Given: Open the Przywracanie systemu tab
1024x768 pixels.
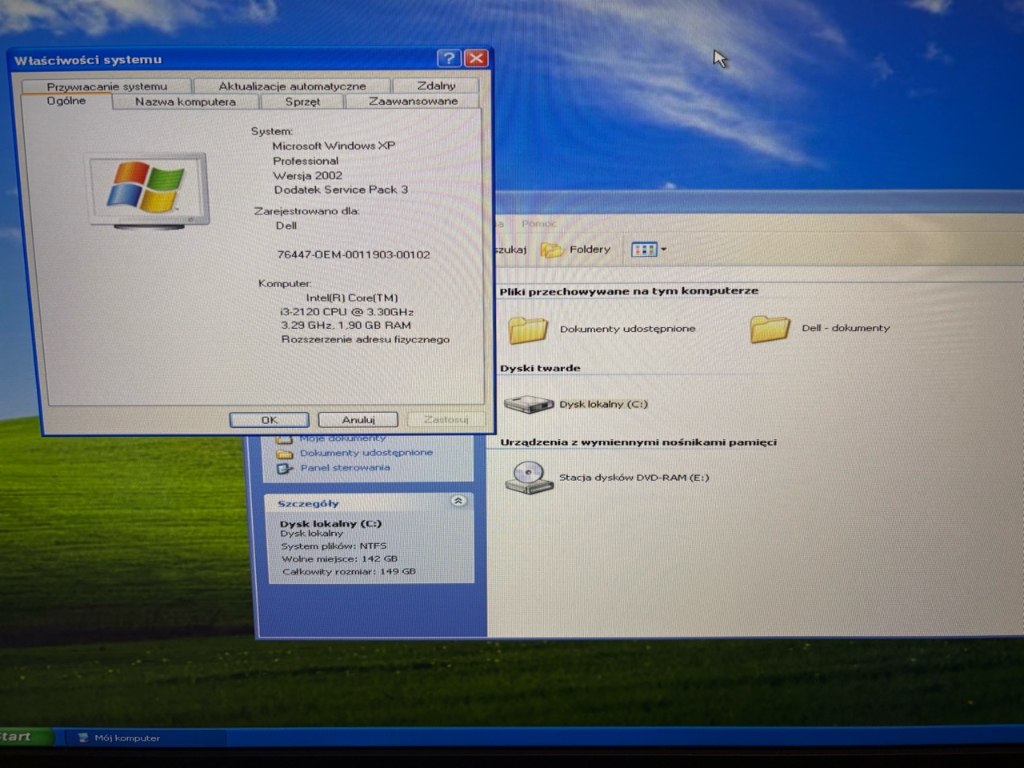Looking at the screenshot, I should point(106,86).
